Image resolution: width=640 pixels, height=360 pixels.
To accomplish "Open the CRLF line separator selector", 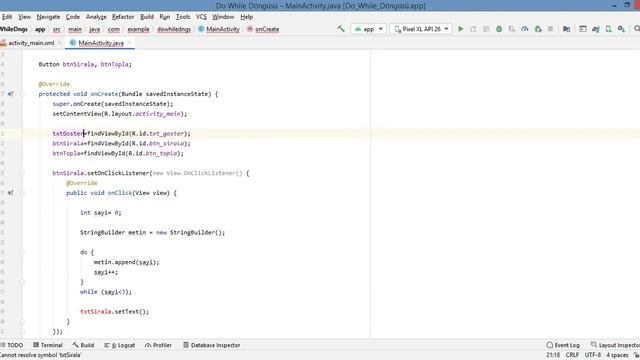I will click(x=572, y=355).
